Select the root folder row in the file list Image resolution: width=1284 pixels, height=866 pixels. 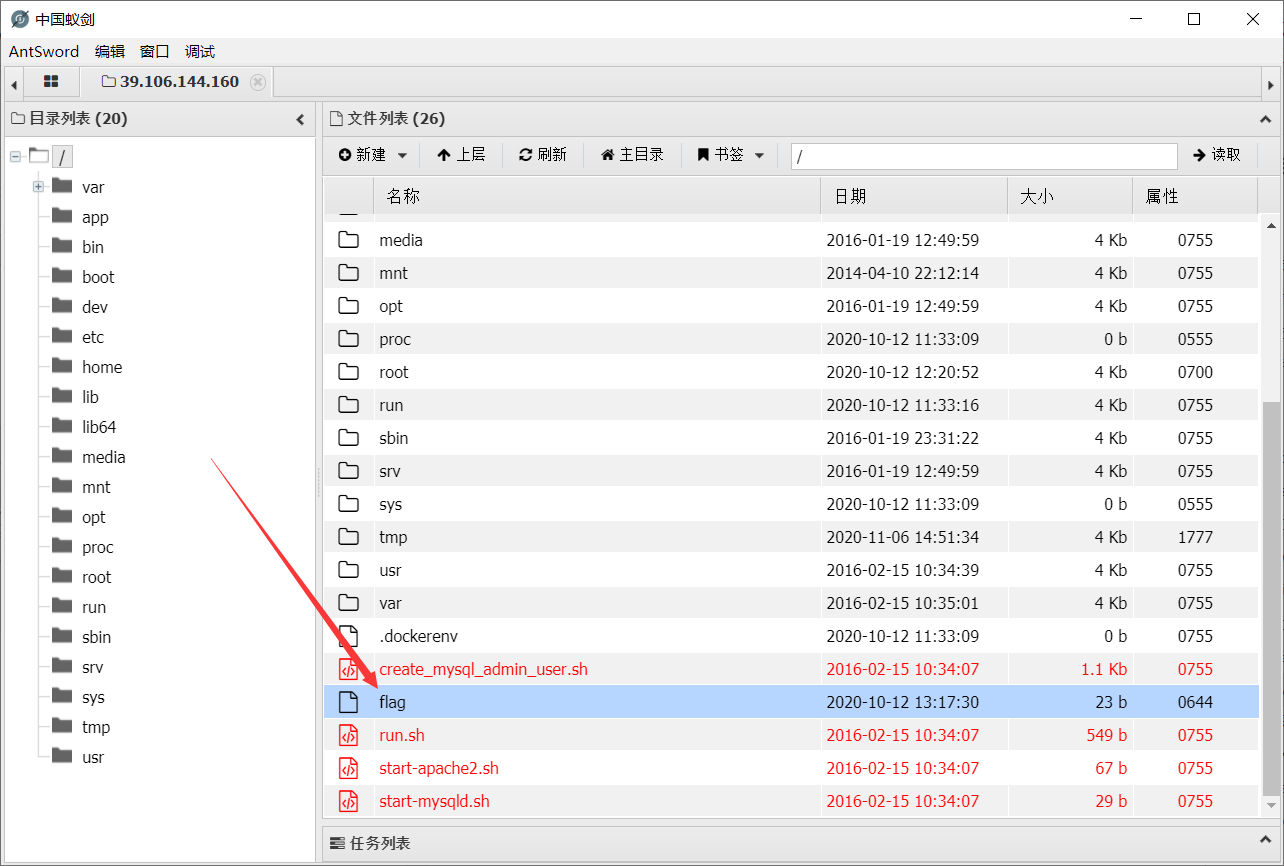tap(791, 372)
